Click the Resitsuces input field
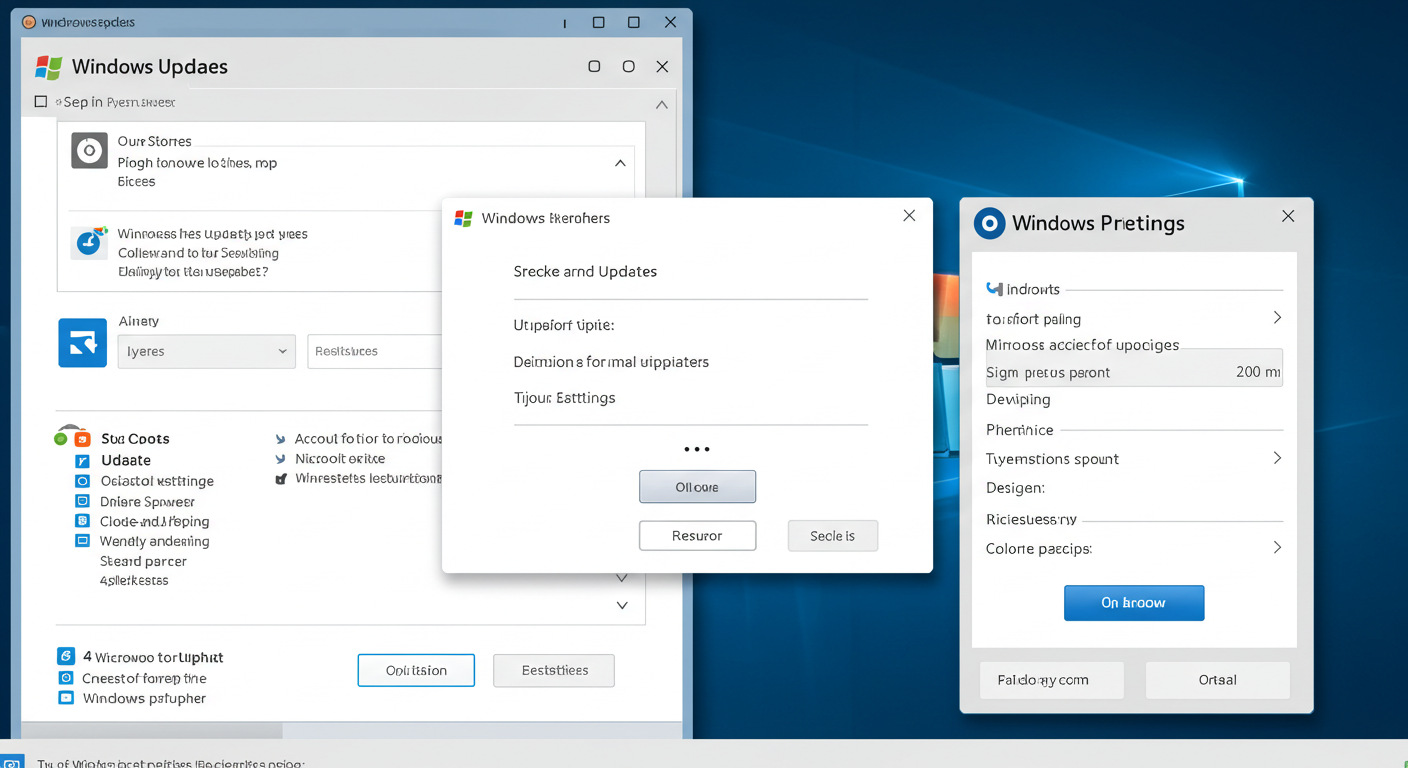1408x768 pixels. click(x=374, y=351)
